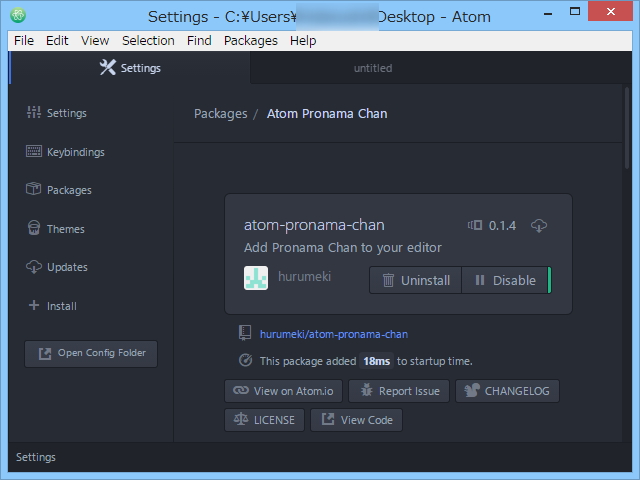Open the CHANGELOG button
The height and width of the screenshot is (480, 640).
(507, 391)
